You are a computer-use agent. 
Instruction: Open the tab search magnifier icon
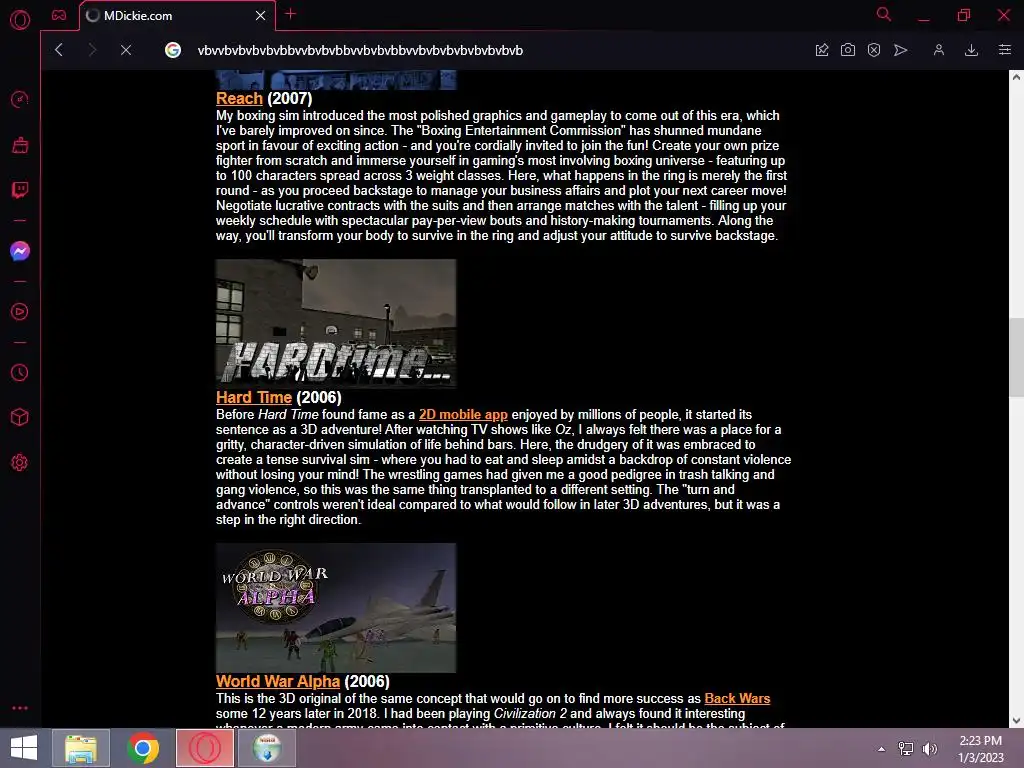tap(884, 14)
